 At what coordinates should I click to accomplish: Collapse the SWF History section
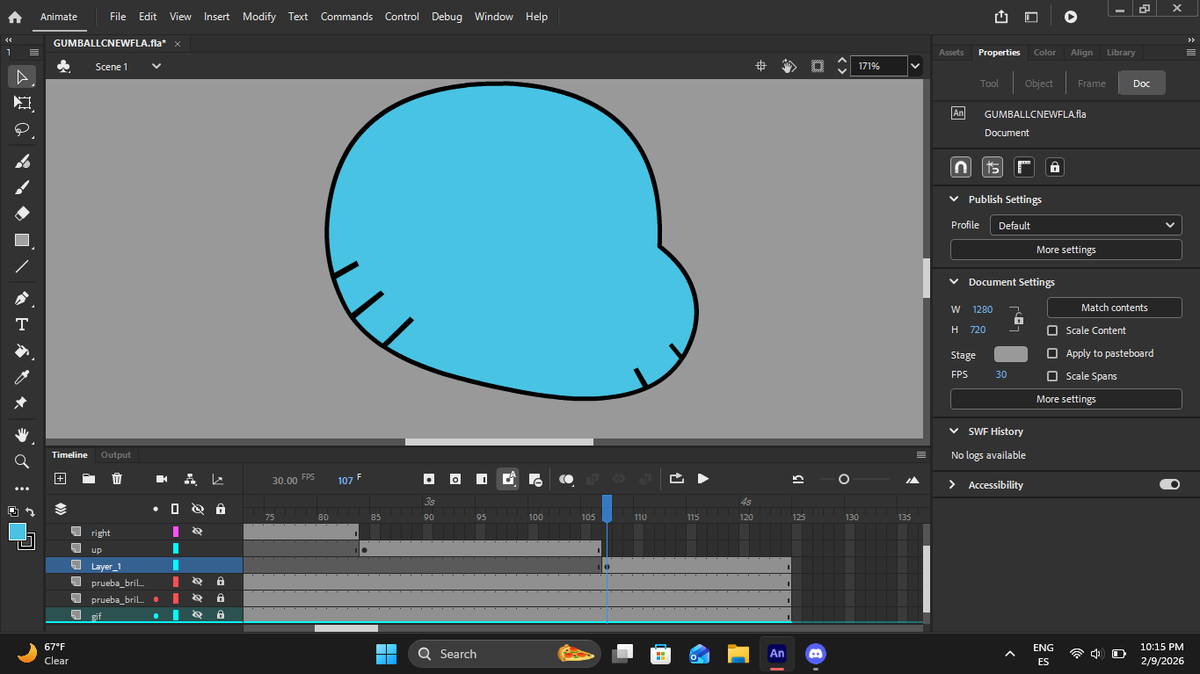(955, 431)
